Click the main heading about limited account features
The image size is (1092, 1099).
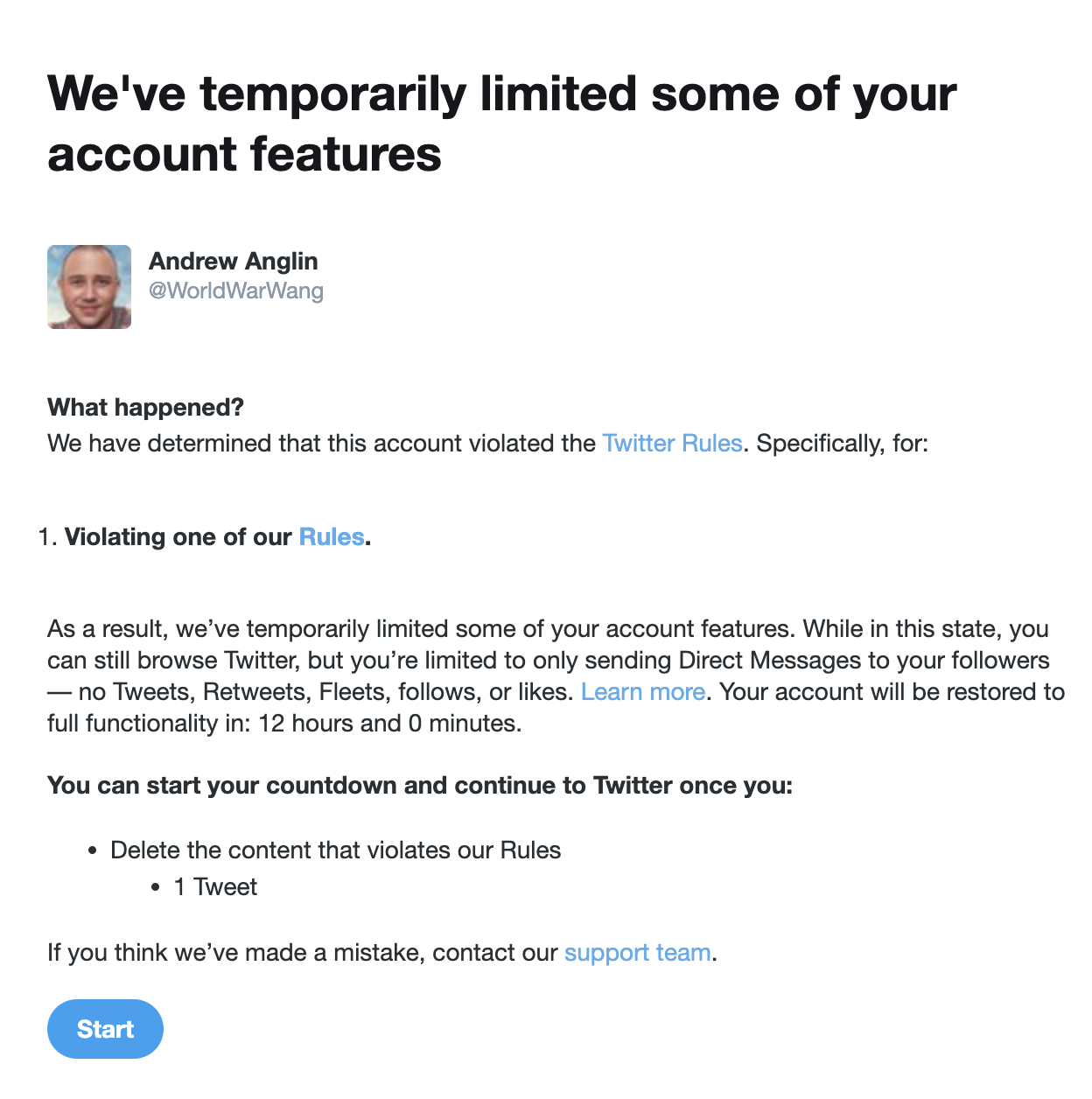[x=501, y=123]
